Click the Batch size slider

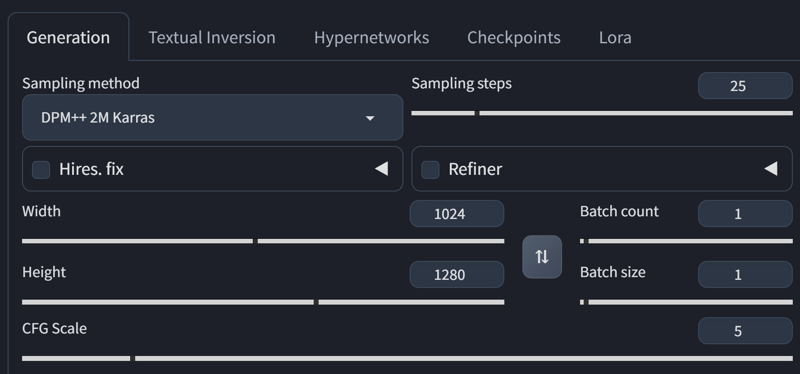686,302
